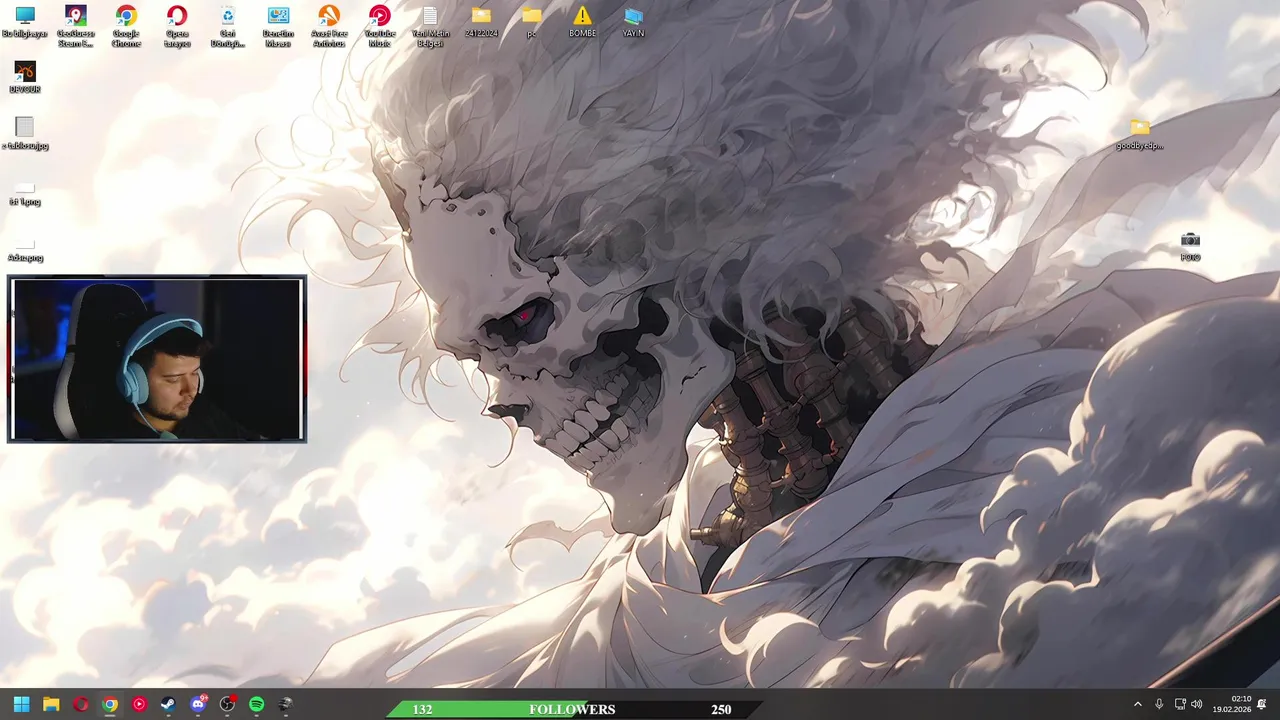The image size is (1280, 720).
Task: Open YouTube Music from the taskbar
Action: click(x=139, y=704)
